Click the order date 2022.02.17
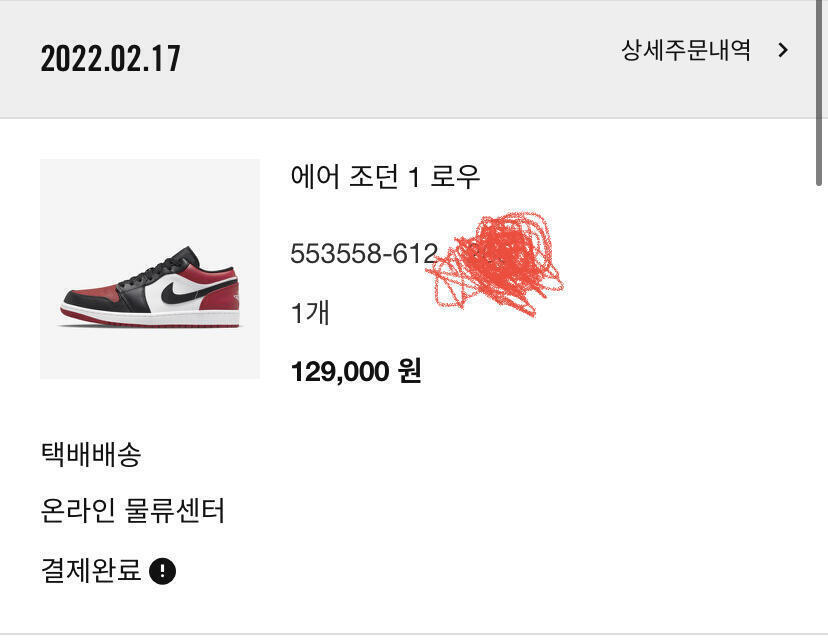Screen dimensions: 828x642 coord(110,58)
